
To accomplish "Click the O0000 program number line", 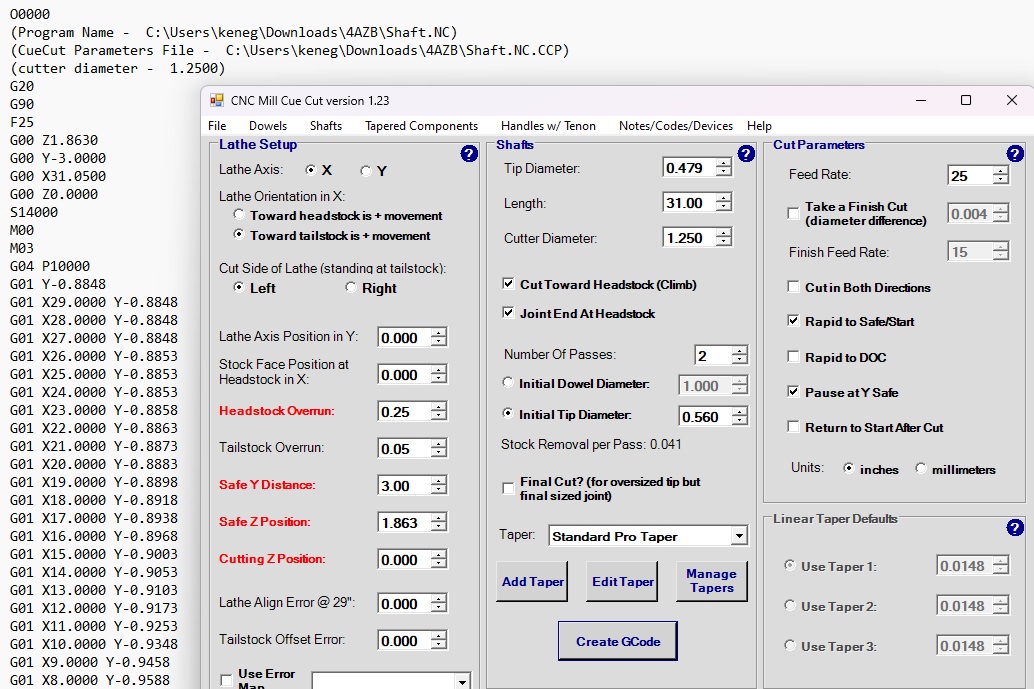I will [30, 14].
